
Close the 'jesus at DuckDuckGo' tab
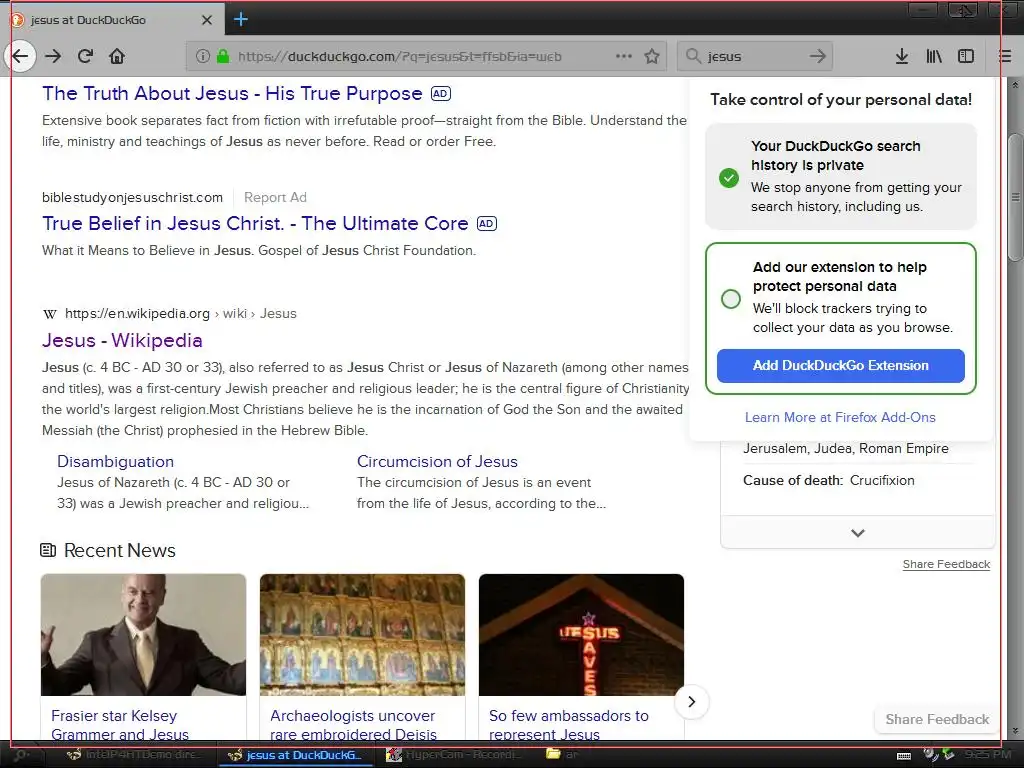[207, 20]
